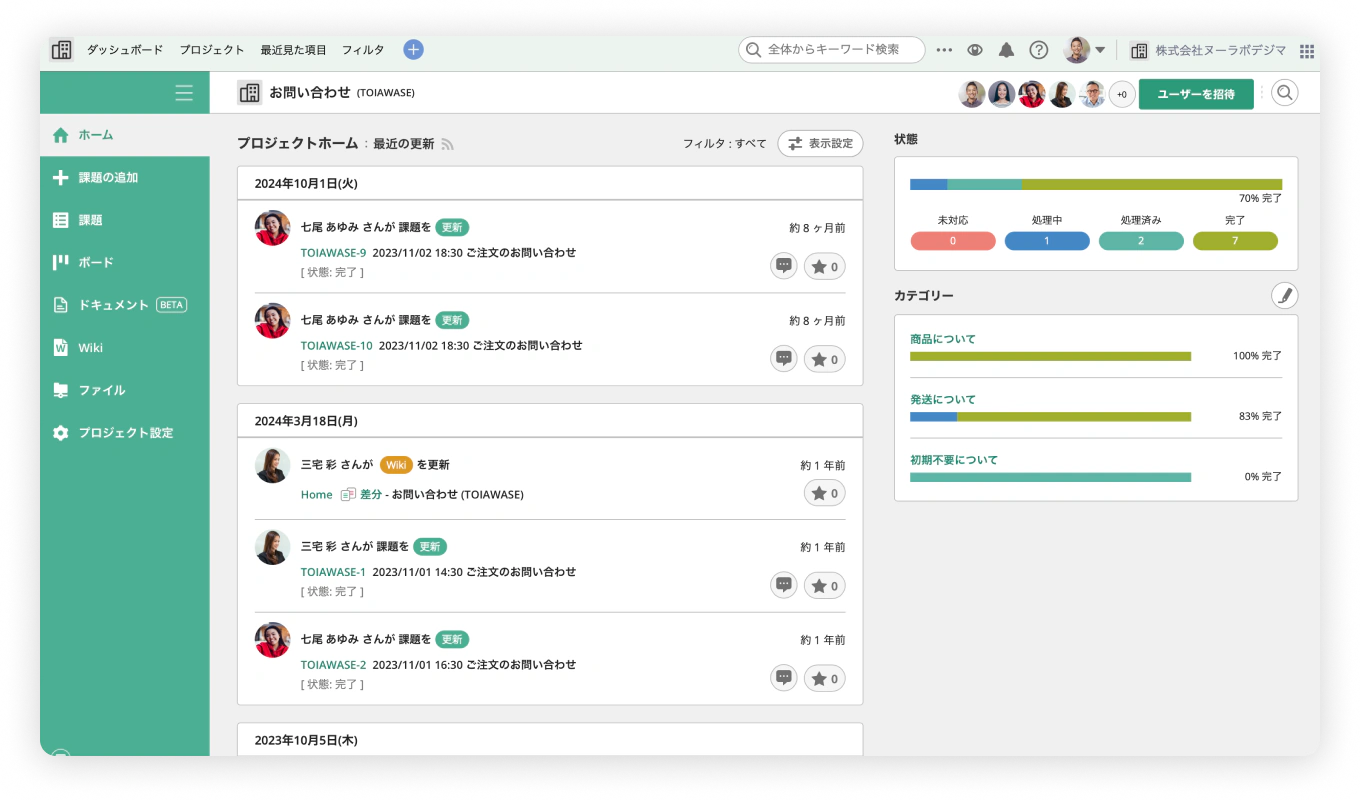1360x800 pixels.
Task: Open notifications via the bell icon
Action: point(1006,49)
